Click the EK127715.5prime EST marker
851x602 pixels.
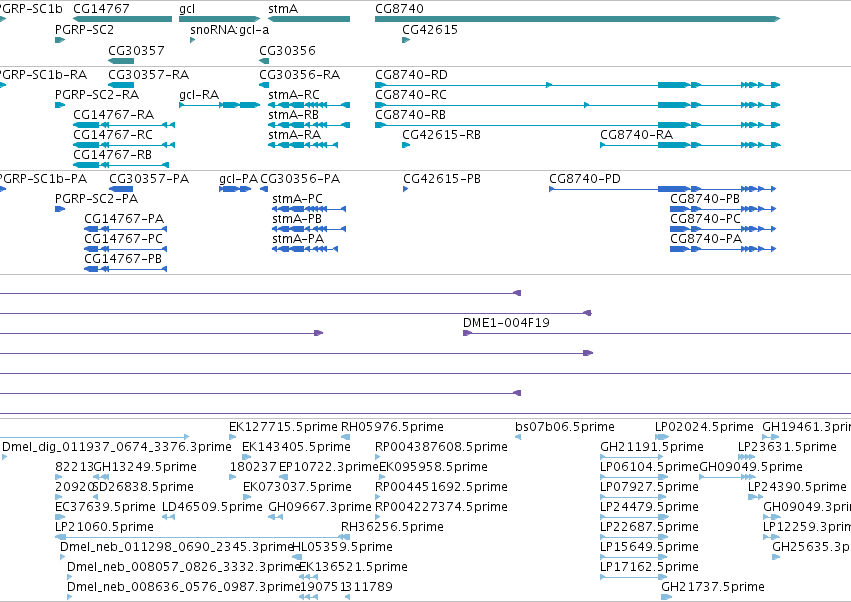click(233, 437)
